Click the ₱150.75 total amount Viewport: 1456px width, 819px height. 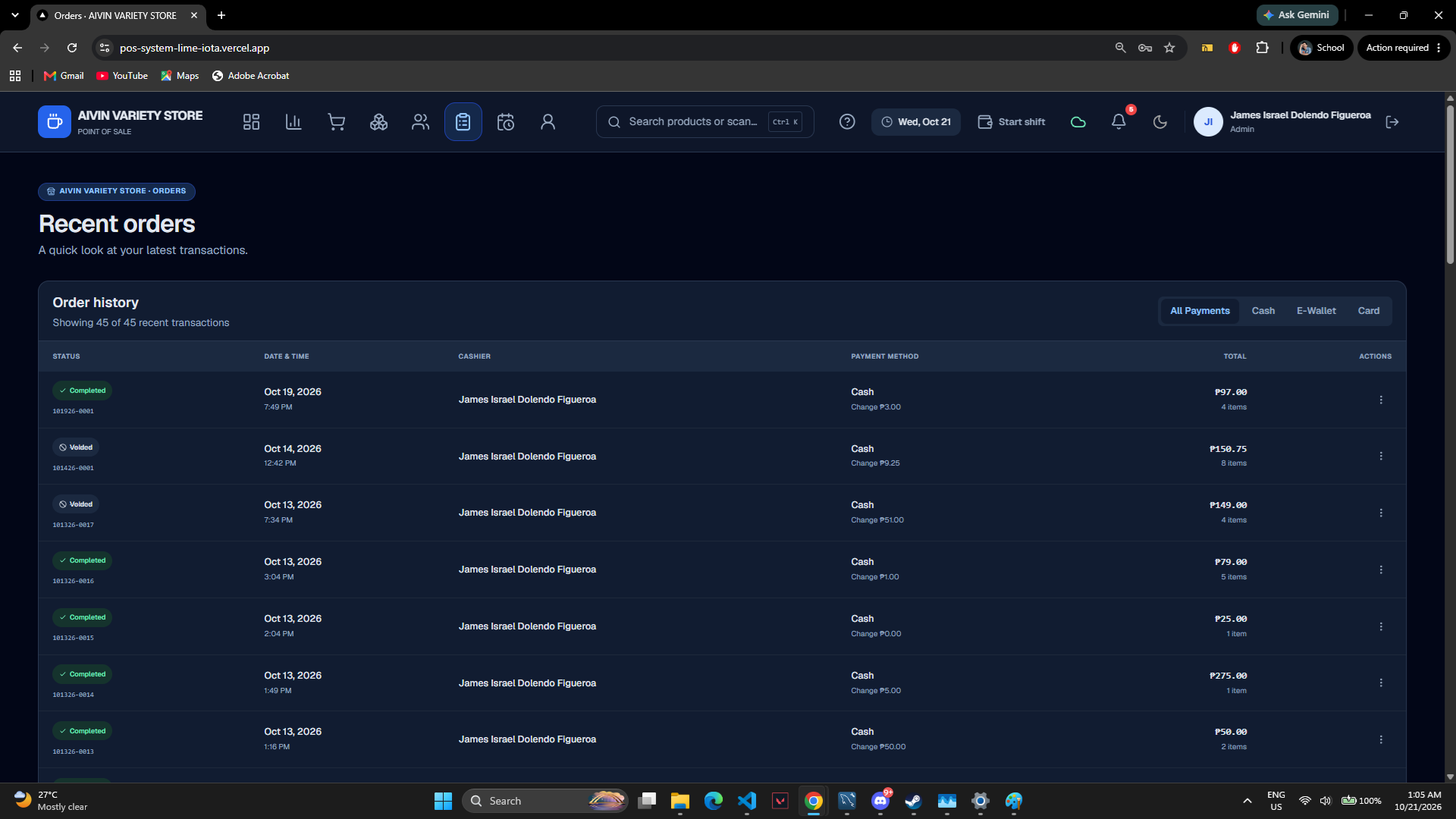1228,449
